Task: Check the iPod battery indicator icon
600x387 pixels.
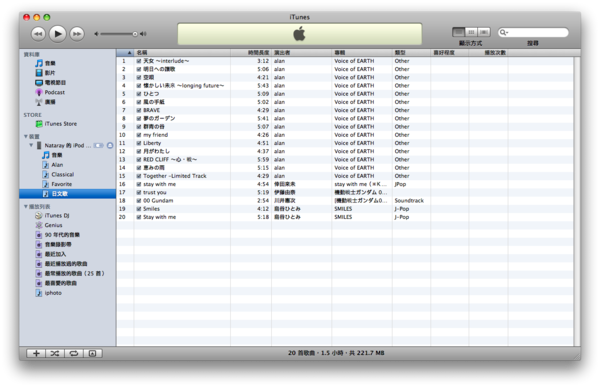Action: pyautogui.click(x=99, y=145)
